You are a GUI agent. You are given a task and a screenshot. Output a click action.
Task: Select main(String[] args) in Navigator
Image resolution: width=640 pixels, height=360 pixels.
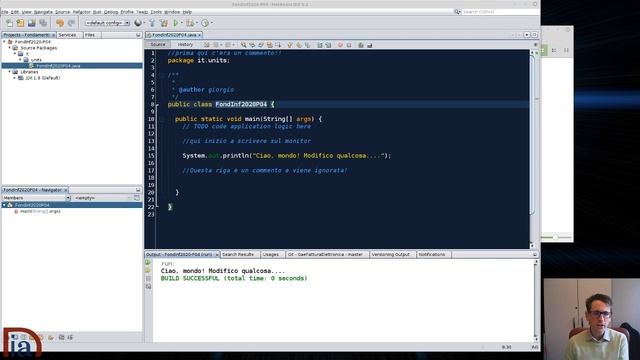pyautogui.click(x=40, y=211)
